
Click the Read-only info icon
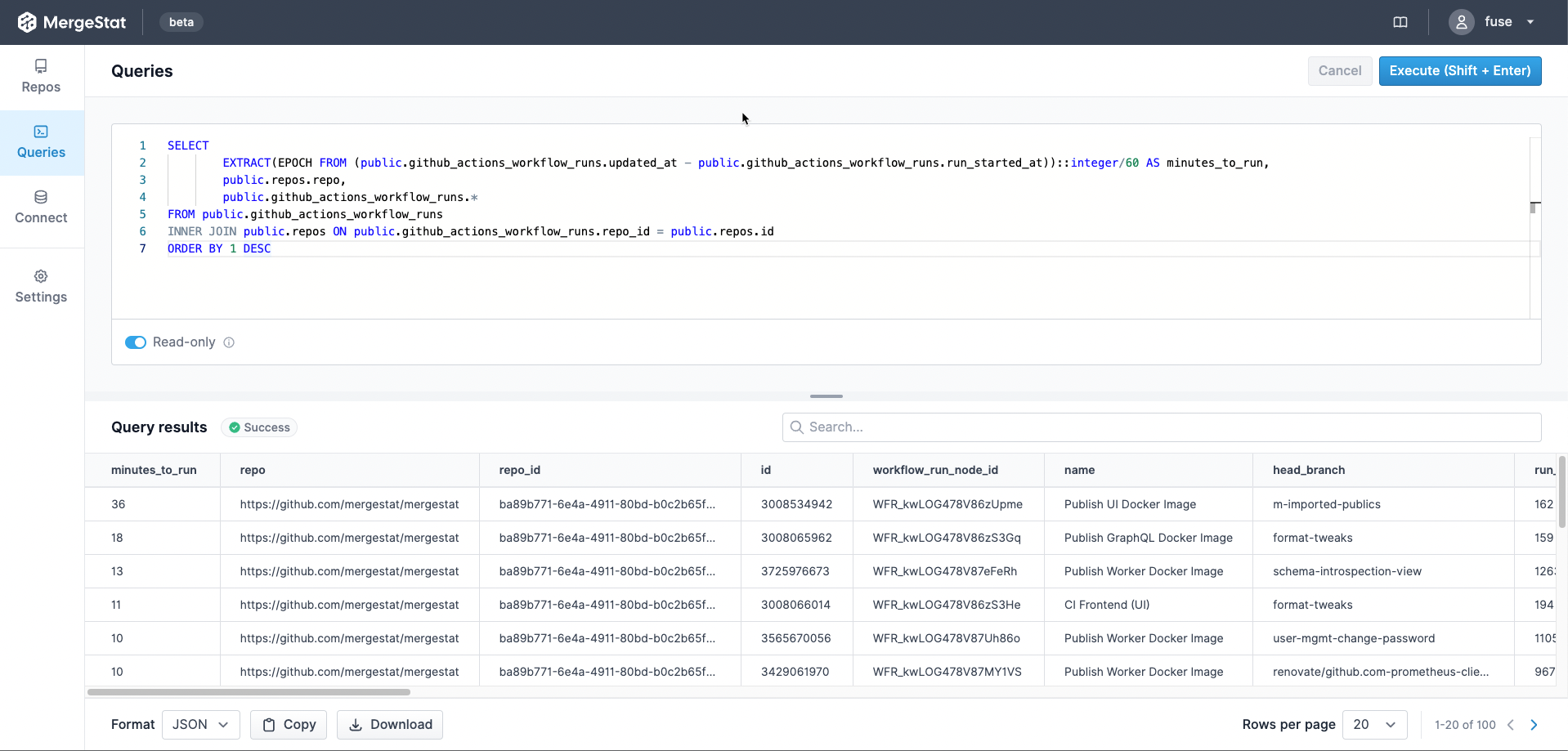(229, 342)
